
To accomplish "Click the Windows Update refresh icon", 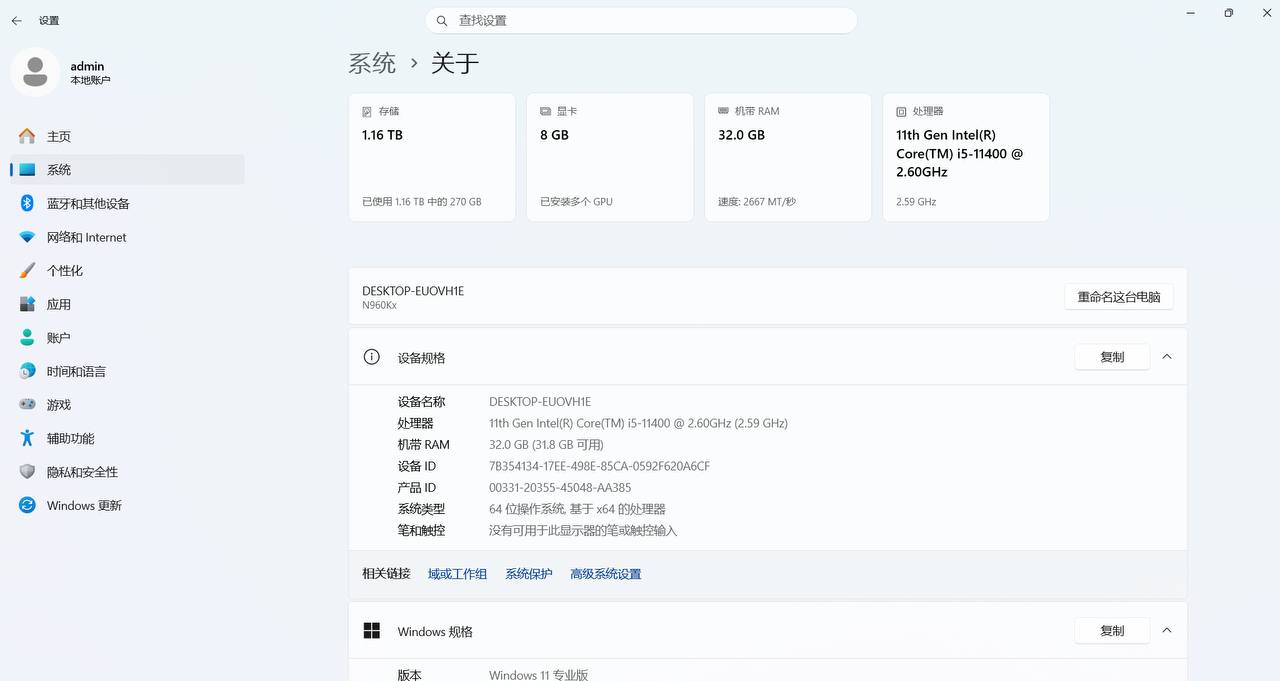I will (27, 505).
